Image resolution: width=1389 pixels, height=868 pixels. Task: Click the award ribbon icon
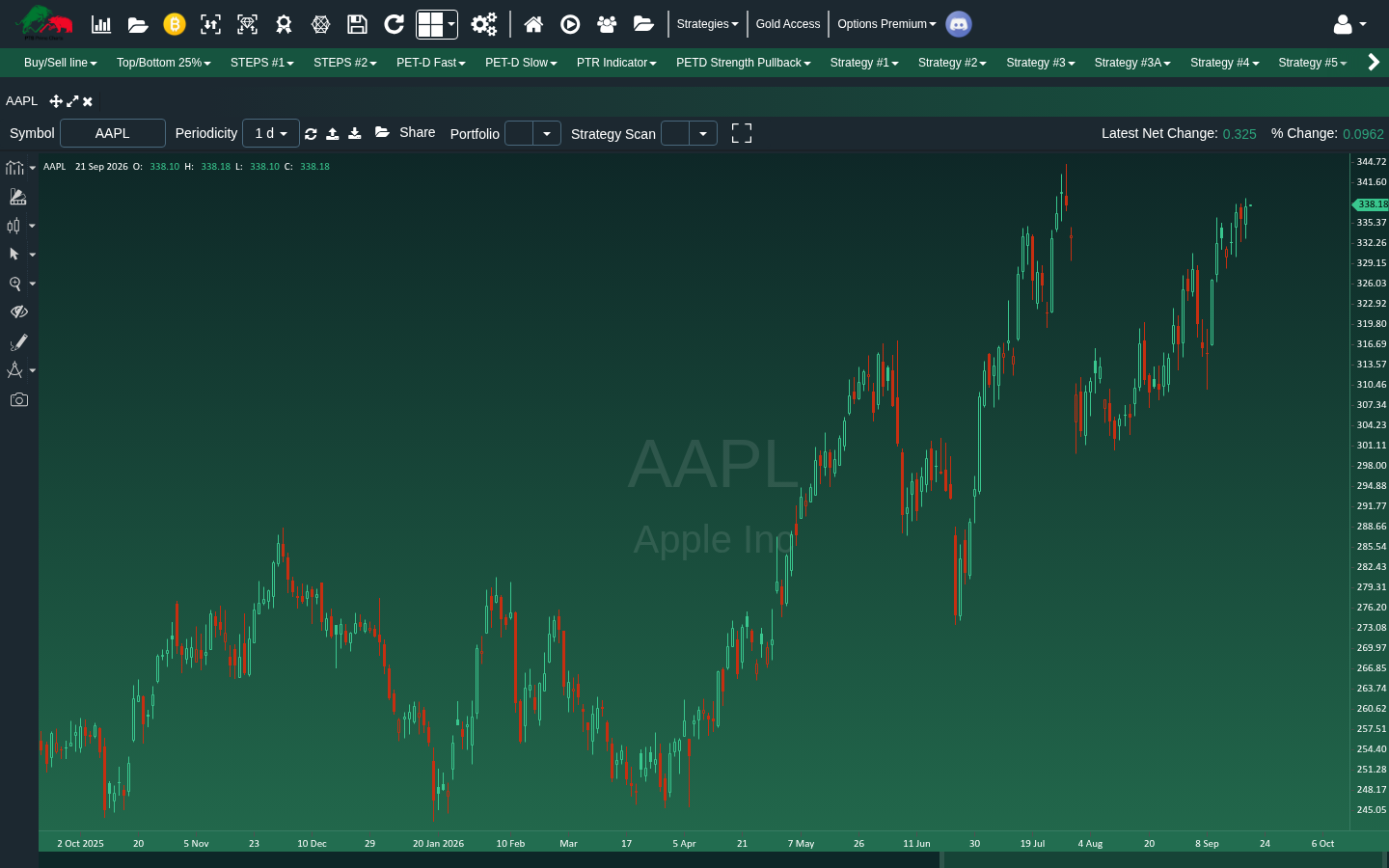coord(284,24)
